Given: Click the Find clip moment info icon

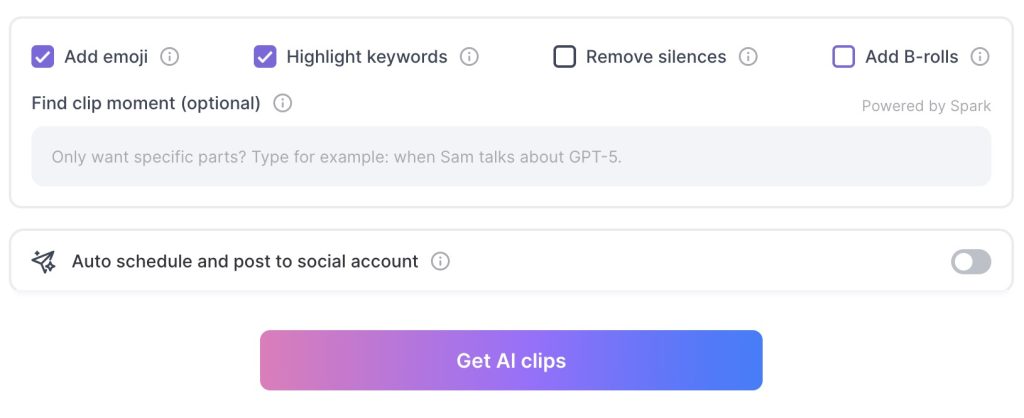Looking at the screenshot, I should coord(283,103).
